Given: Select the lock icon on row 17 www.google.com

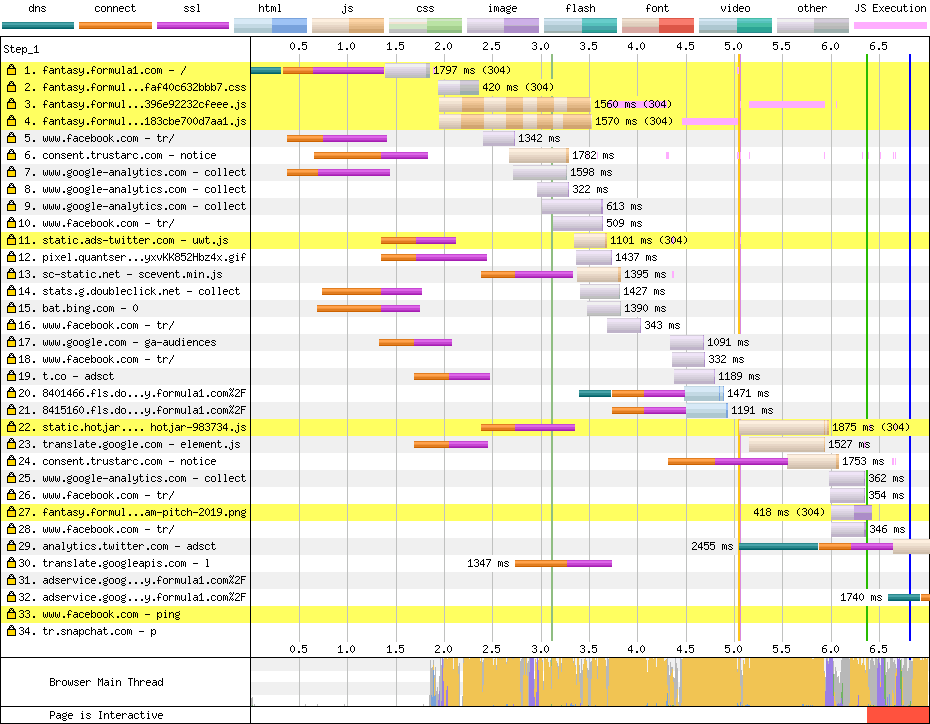Looking at the screenshot, I should [11, 342].
